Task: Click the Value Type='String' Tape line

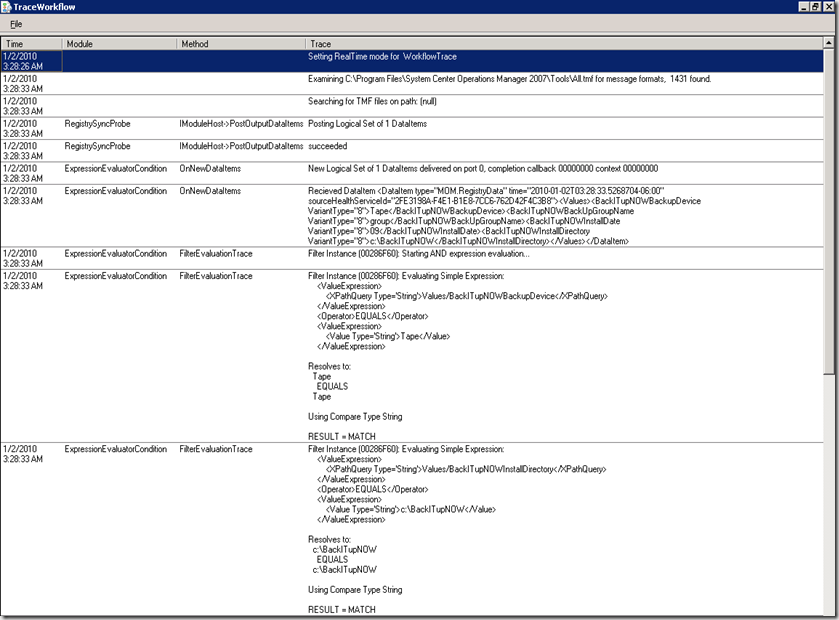Action: click(x=388, y=336)
